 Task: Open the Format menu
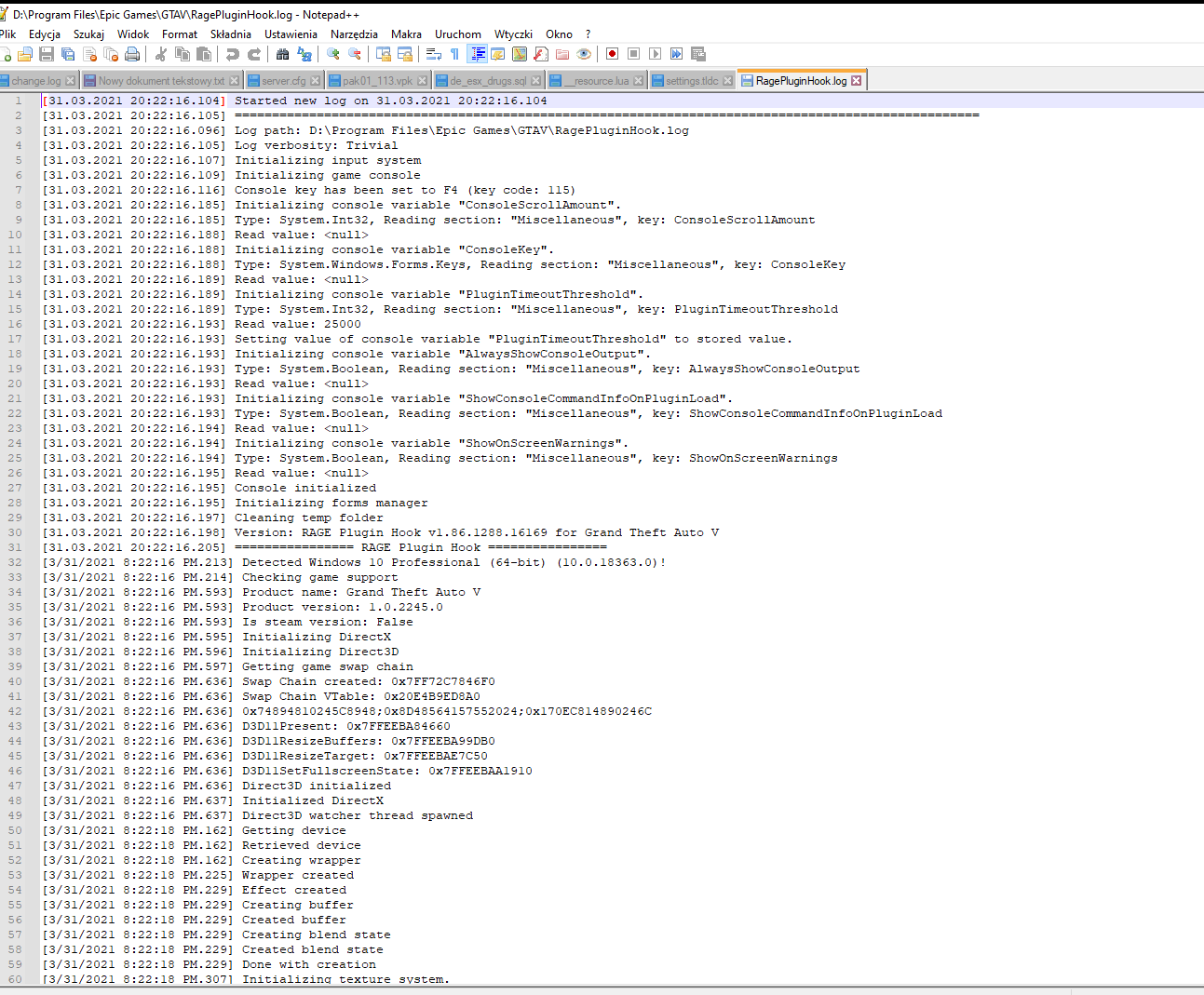pyautogui.click(x=180, y=34)
